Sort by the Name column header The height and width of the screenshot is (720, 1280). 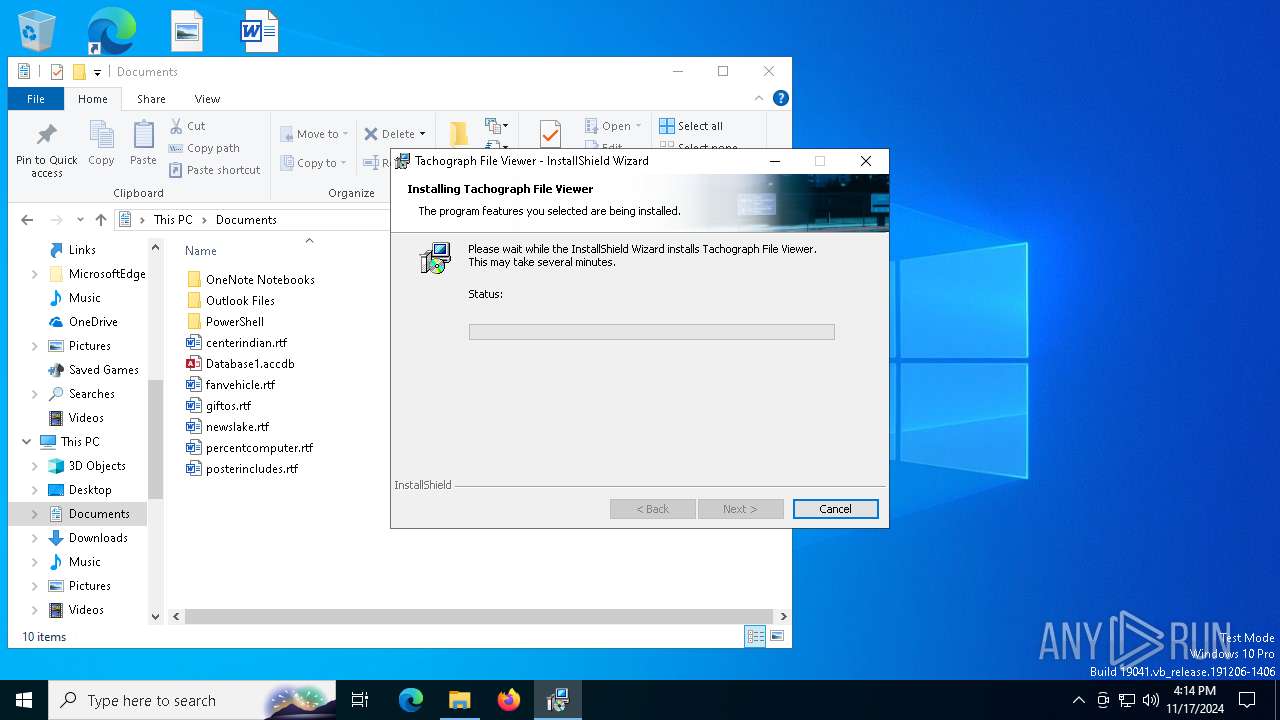[x=201, y=251]
